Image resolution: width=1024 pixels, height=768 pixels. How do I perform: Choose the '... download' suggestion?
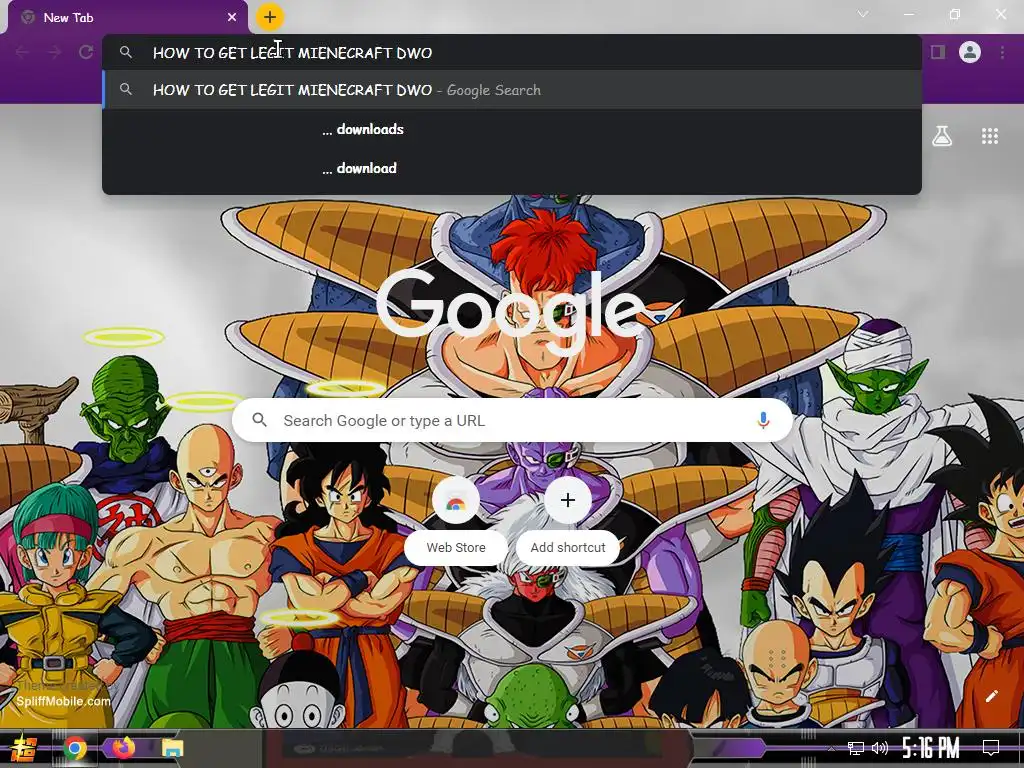(512, 168)
